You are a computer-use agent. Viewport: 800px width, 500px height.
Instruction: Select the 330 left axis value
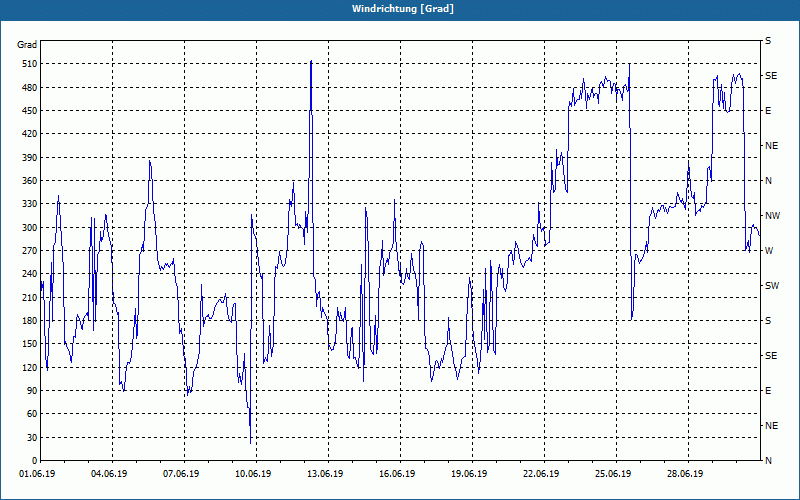30,204
